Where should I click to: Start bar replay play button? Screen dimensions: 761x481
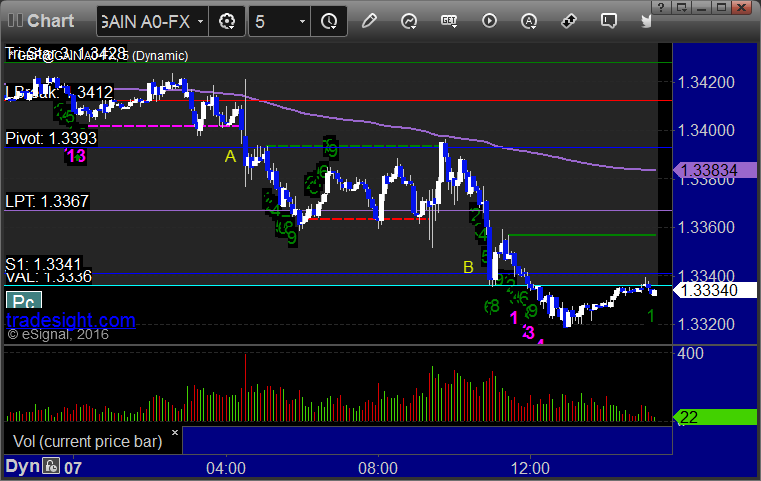click(489, 21)
